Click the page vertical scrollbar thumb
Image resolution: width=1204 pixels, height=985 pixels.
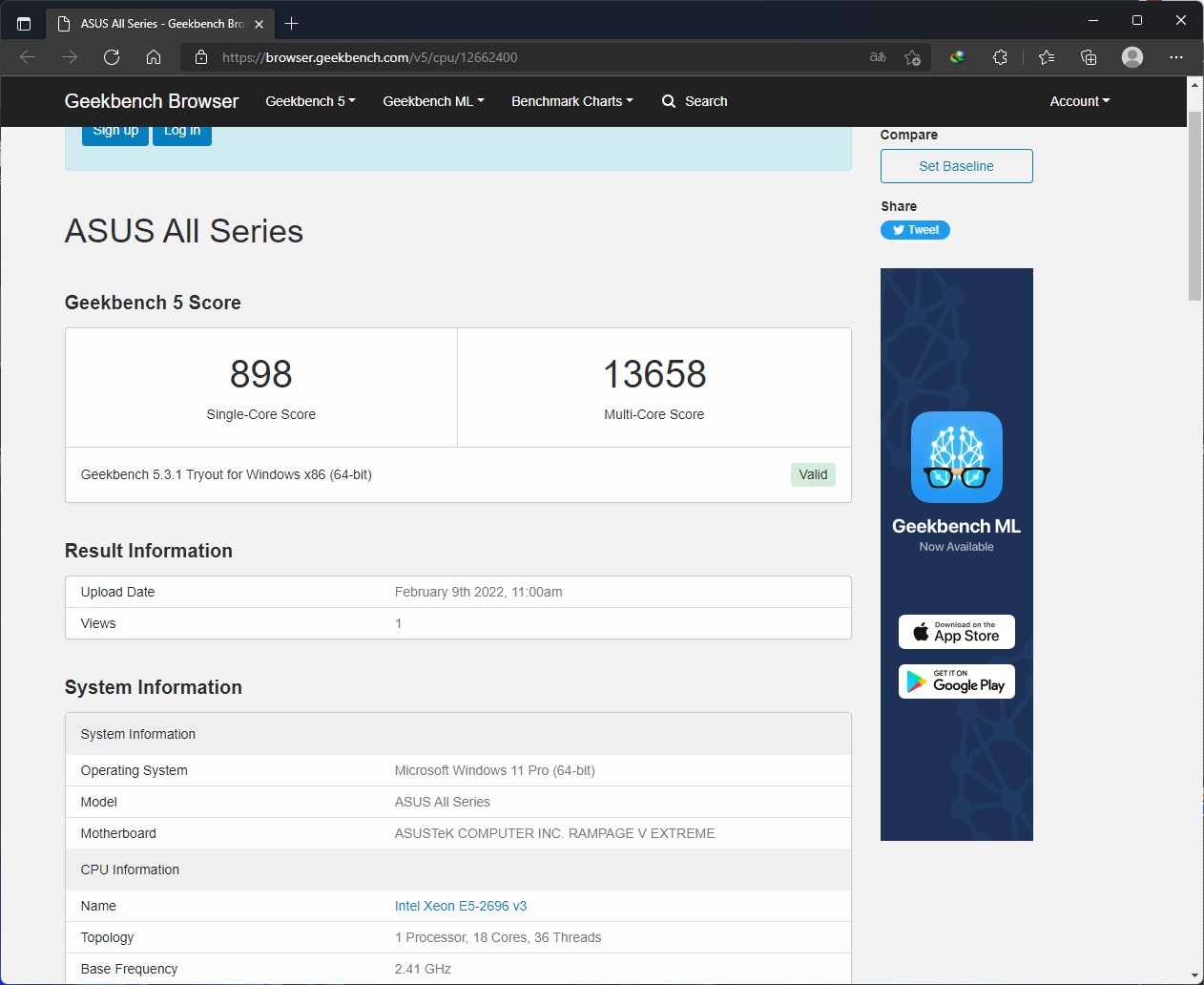click(x=1194, y=205)
